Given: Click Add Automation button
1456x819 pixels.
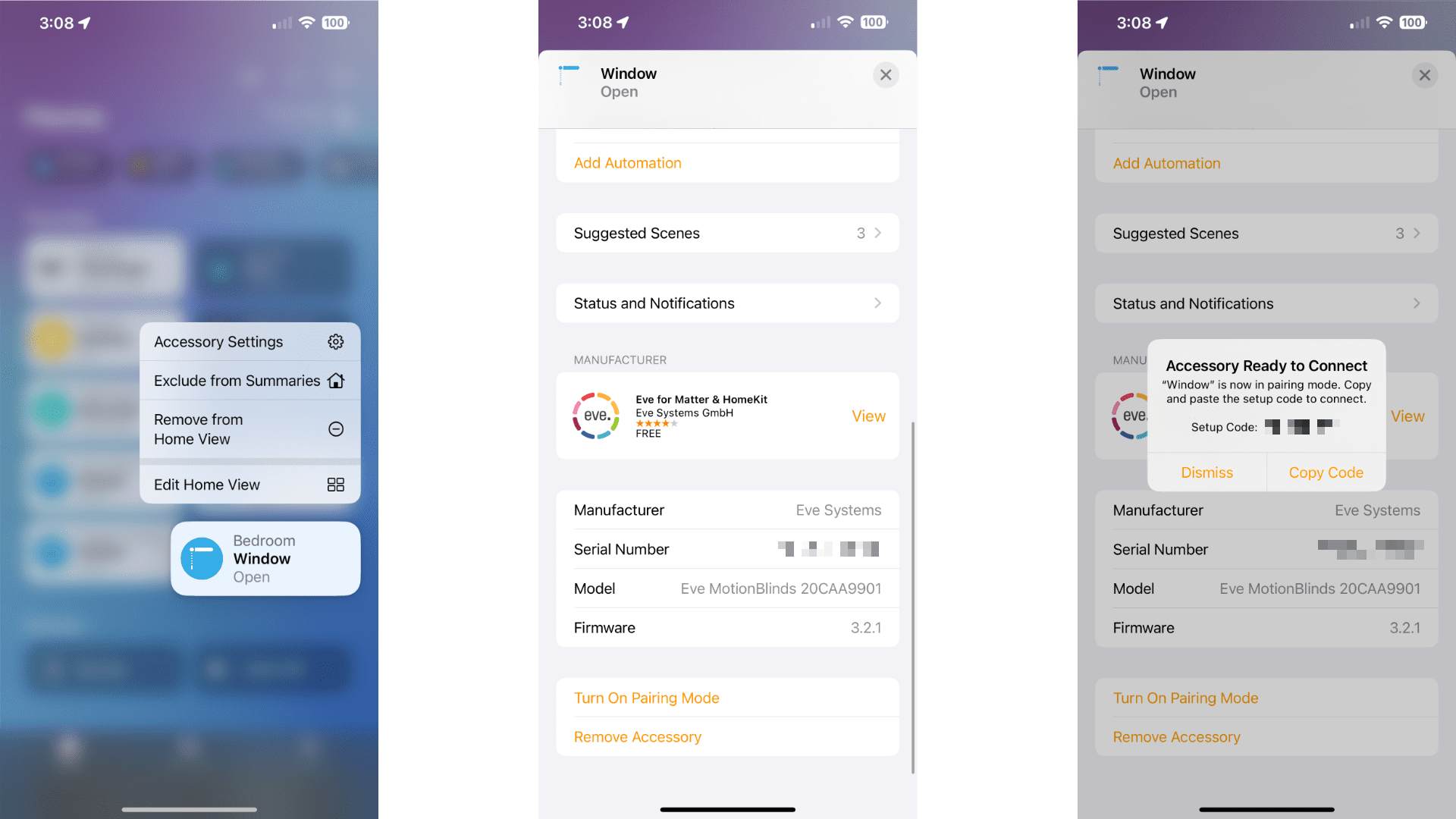Looking at the screenshot, I should (x=627, y=163).
